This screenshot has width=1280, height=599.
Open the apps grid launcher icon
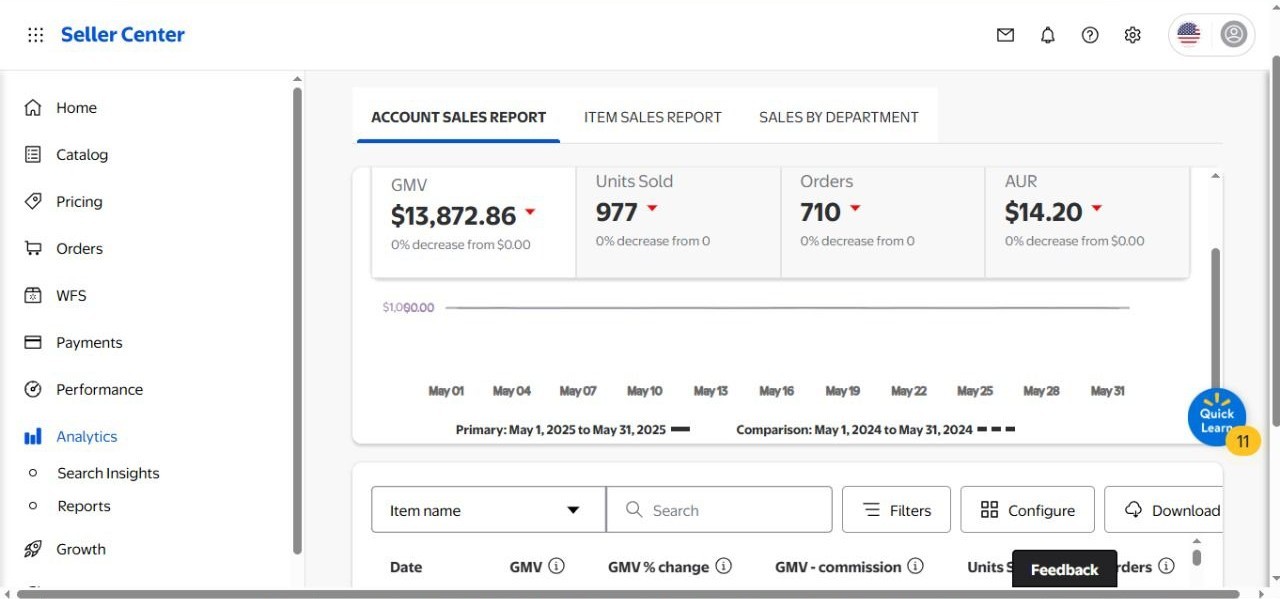[x=36, y=35]
